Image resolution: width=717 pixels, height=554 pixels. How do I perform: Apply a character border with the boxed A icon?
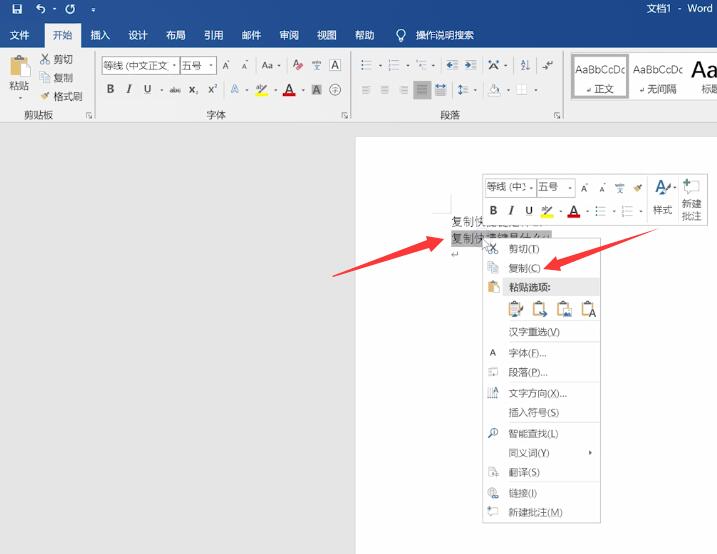335,65
